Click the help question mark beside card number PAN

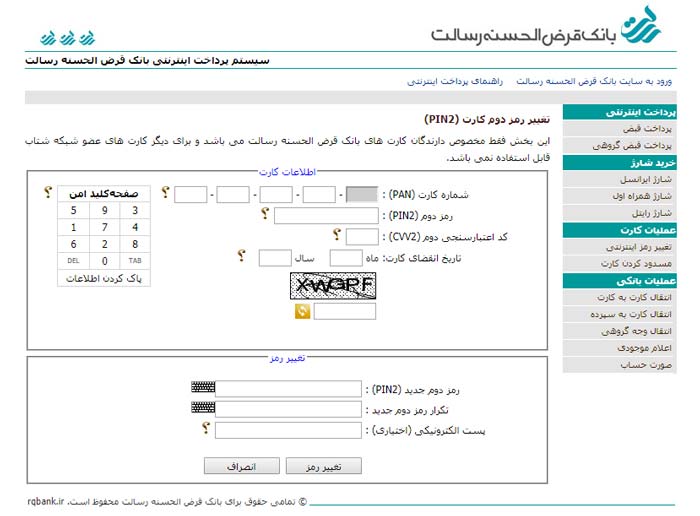166,192
